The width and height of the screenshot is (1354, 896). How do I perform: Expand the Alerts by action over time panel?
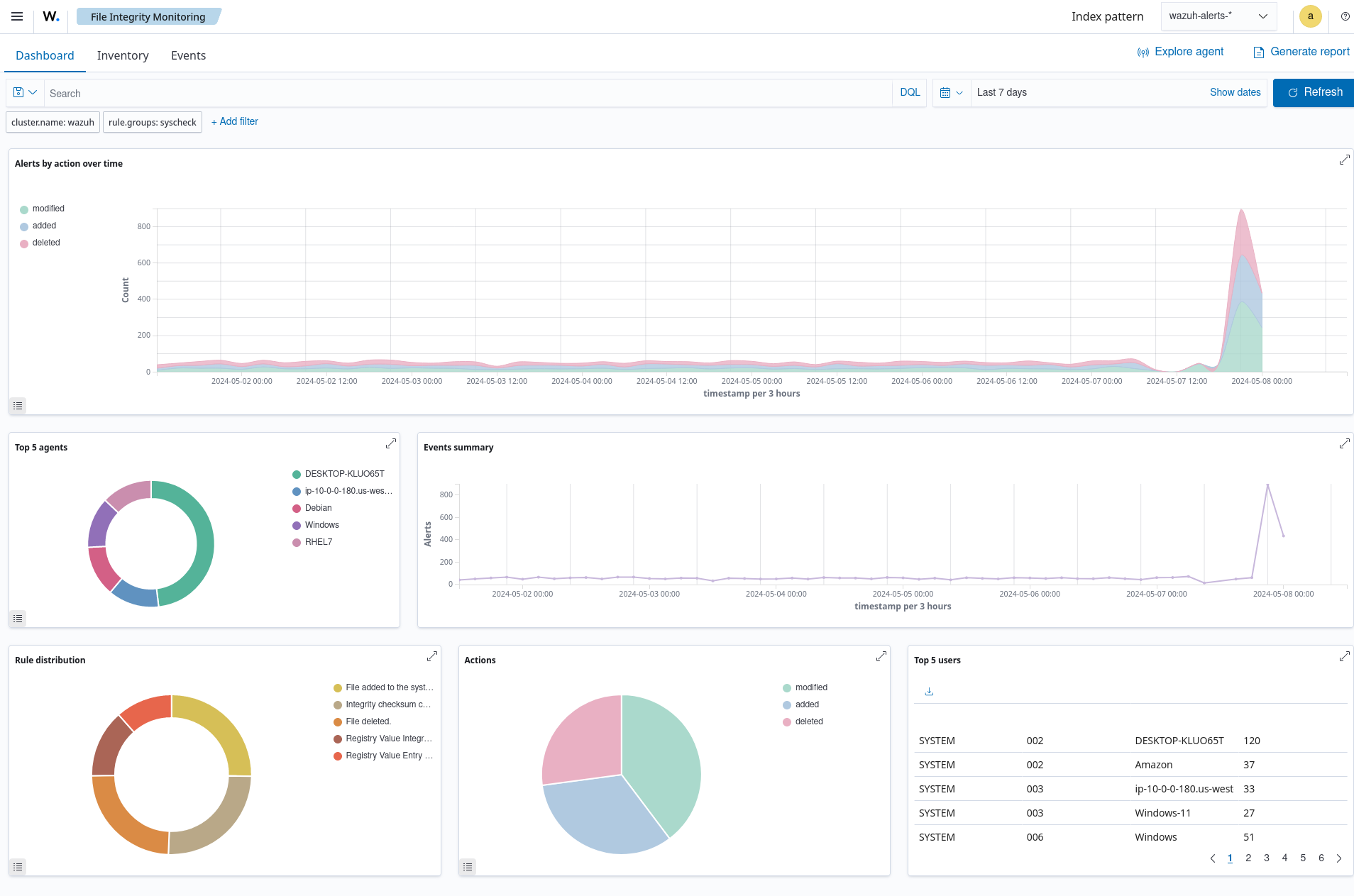click(1344, 160)
